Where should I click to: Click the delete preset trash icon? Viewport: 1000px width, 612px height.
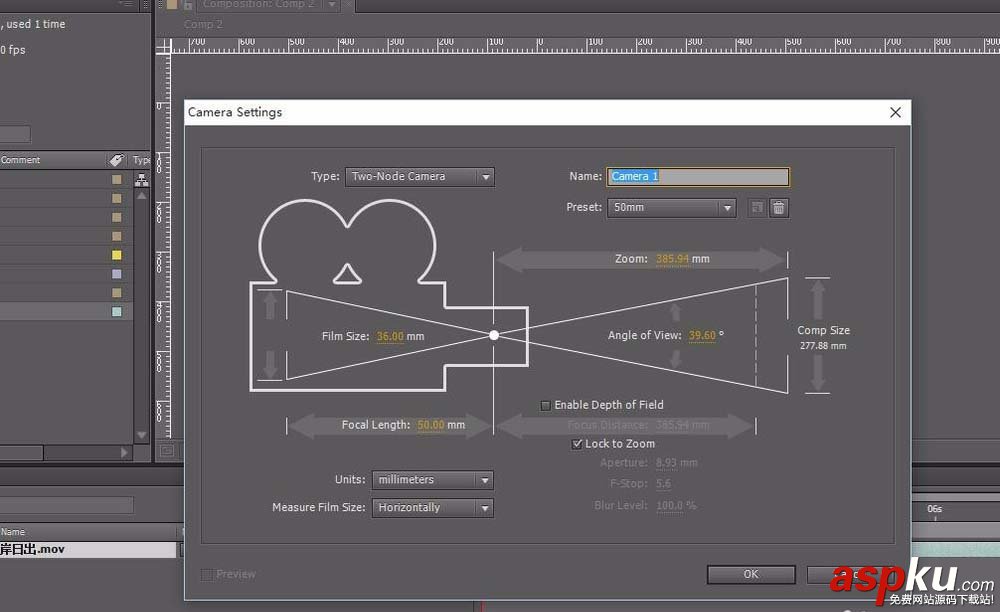point(779,208)
